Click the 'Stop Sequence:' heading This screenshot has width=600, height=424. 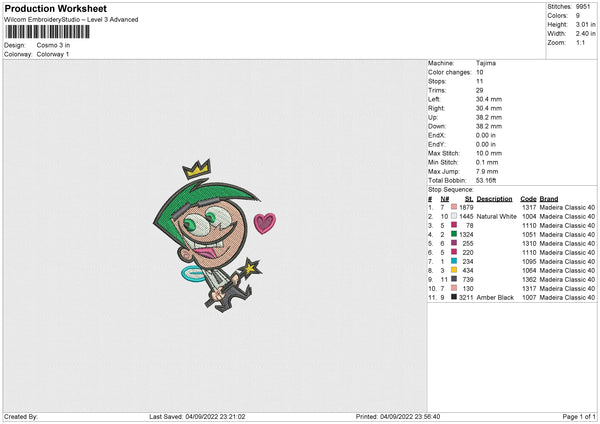[x=451, y=190]
